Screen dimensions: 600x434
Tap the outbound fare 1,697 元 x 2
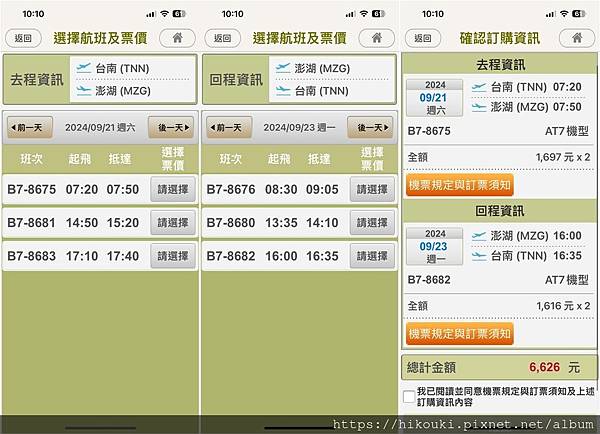click(563, 157)
